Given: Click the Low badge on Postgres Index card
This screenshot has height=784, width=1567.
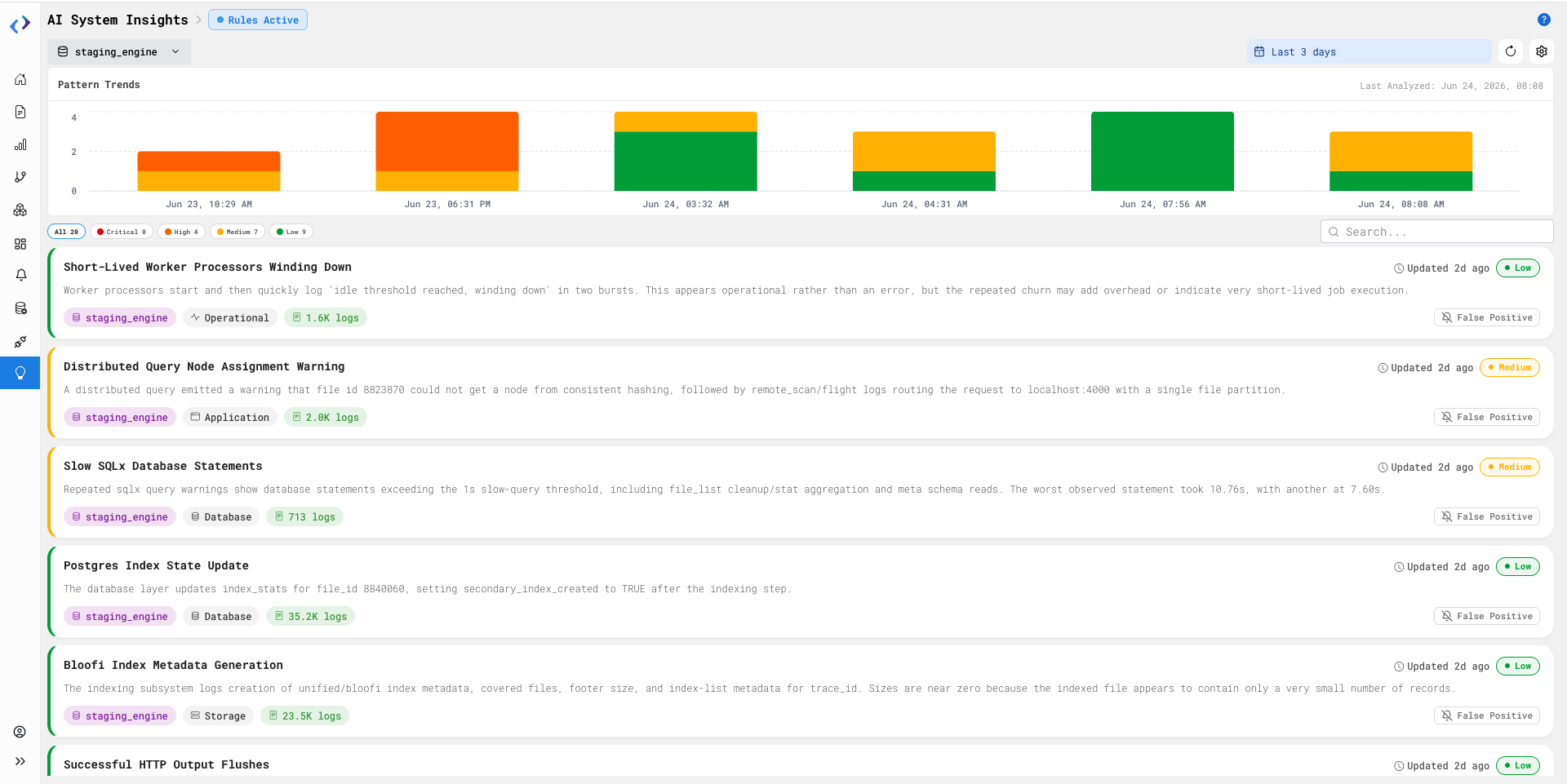Looking at the screenshot, I should 1518,566.
